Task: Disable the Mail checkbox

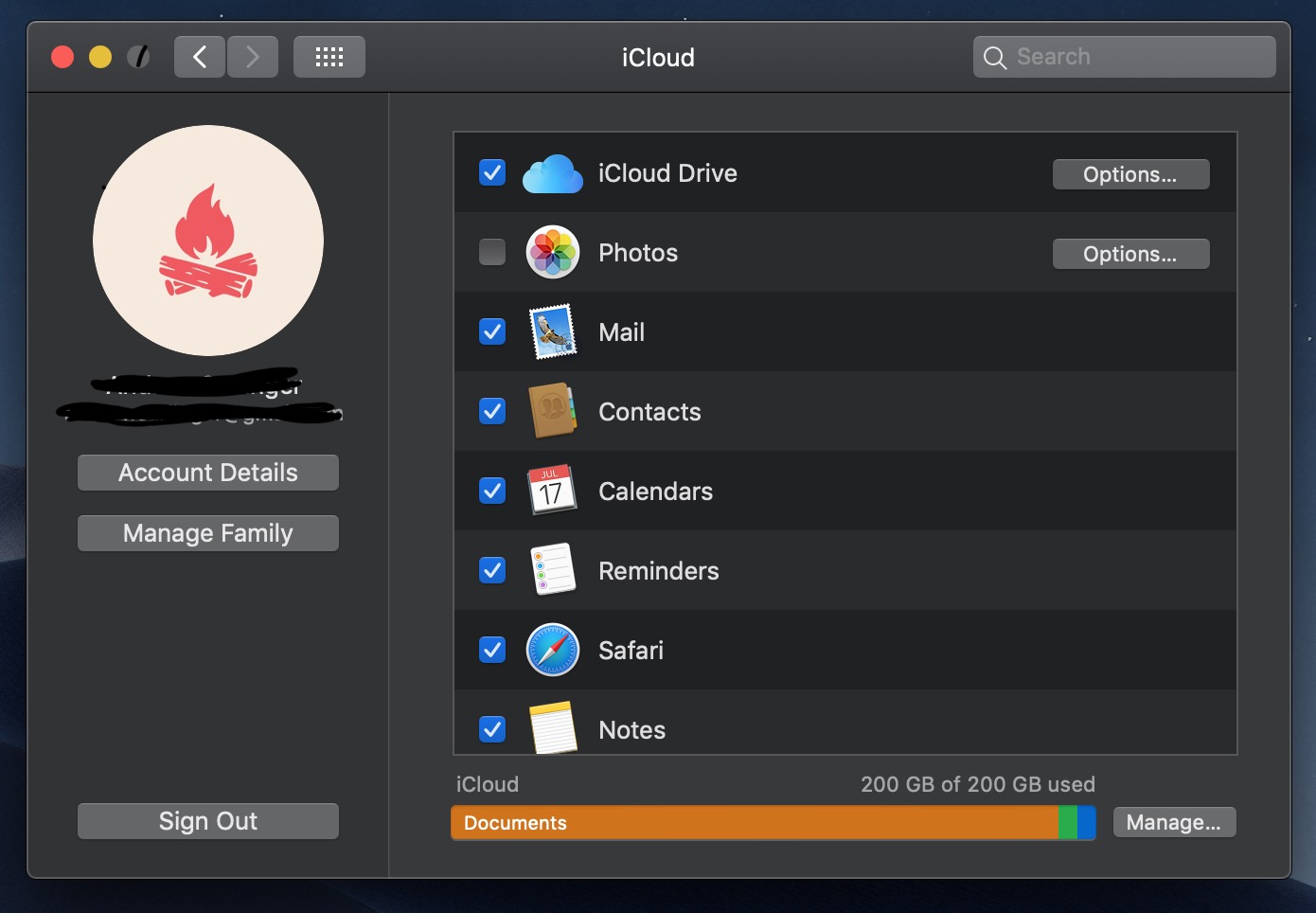Action: (492, 331)
